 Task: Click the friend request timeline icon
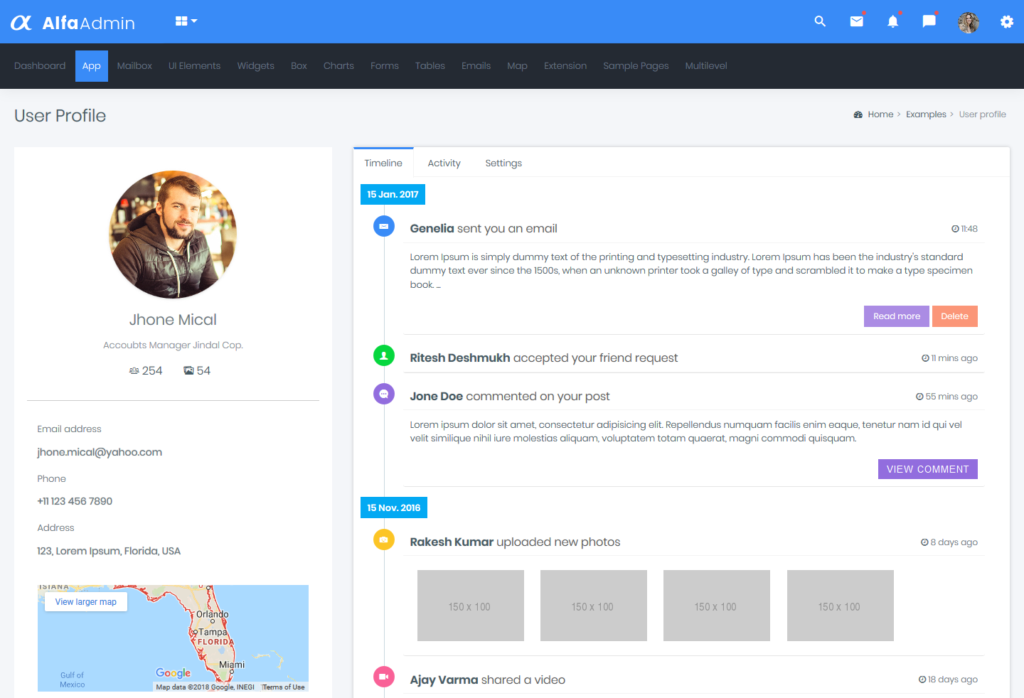(384, 358)
